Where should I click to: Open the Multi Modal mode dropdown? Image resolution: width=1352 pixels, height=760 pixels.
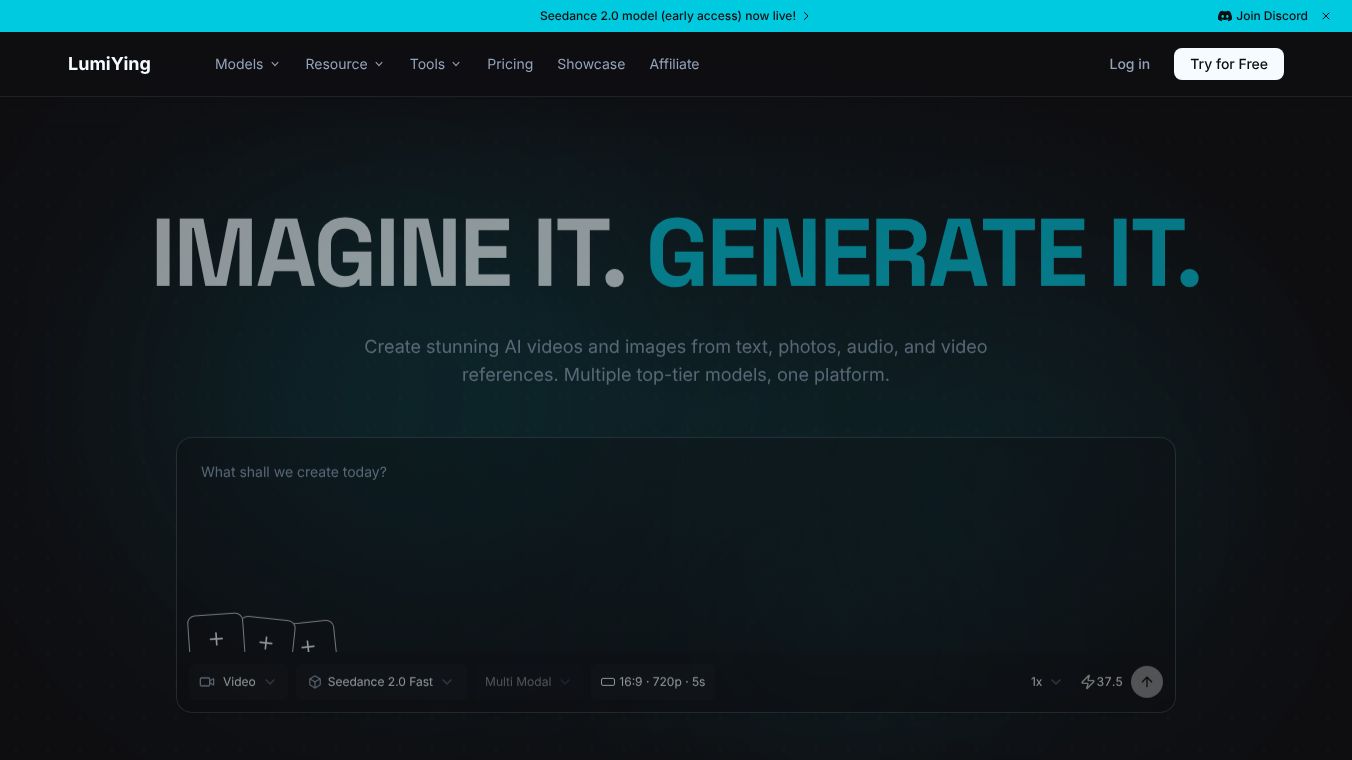click(527, 682)
